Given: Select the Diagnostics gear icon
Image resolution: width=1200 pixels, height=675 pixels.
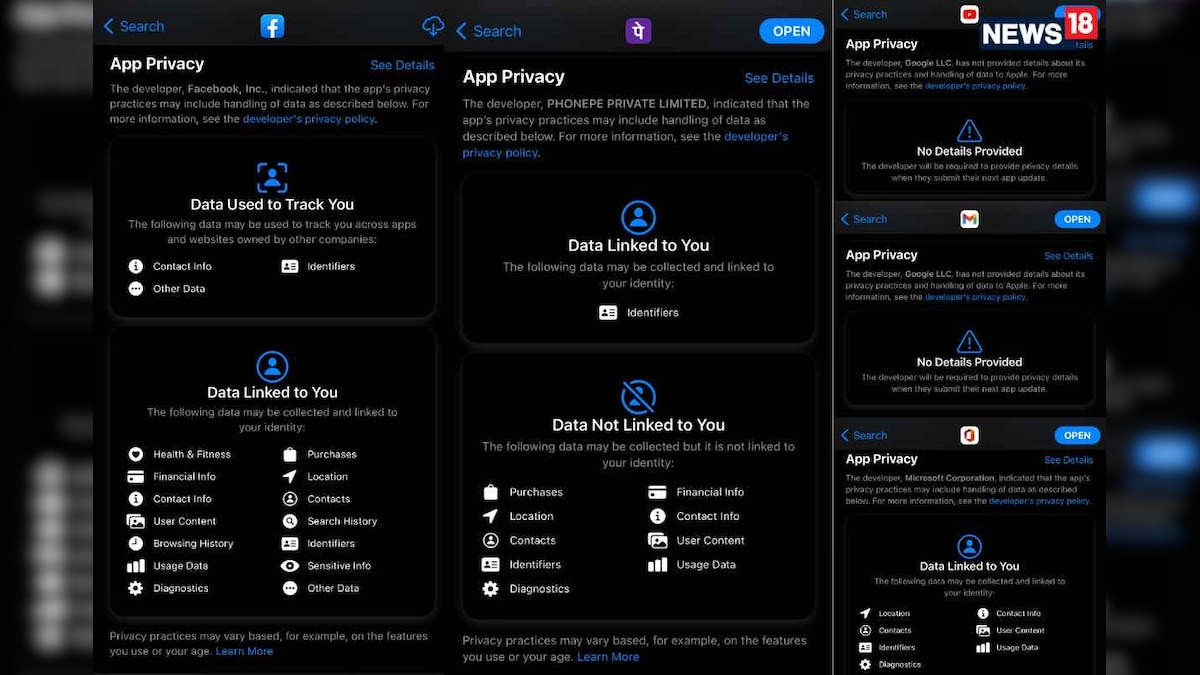Looking at the screenshot, I should (x=136, y=588).
